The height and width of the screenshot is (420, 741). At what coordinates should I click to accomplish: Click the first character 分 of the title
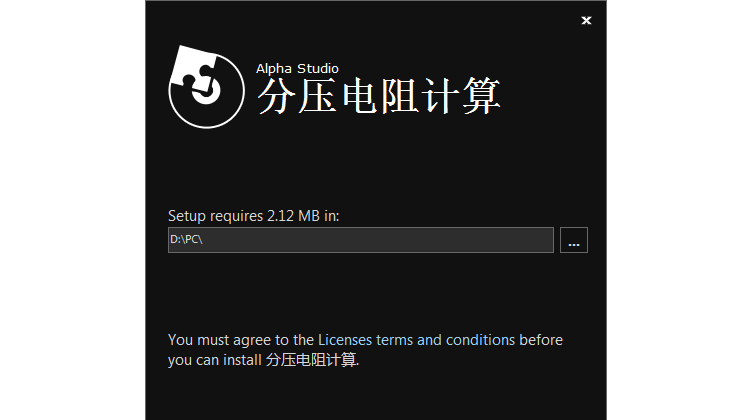tap(276, 96)
